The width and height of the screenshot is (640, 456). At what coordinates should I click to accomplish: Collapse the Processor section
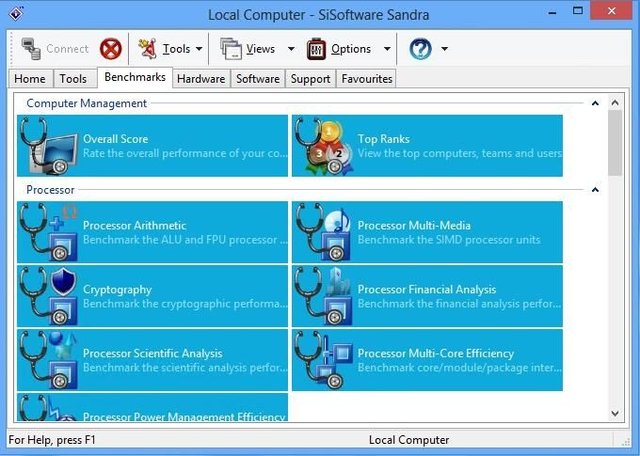click(595, 190)
